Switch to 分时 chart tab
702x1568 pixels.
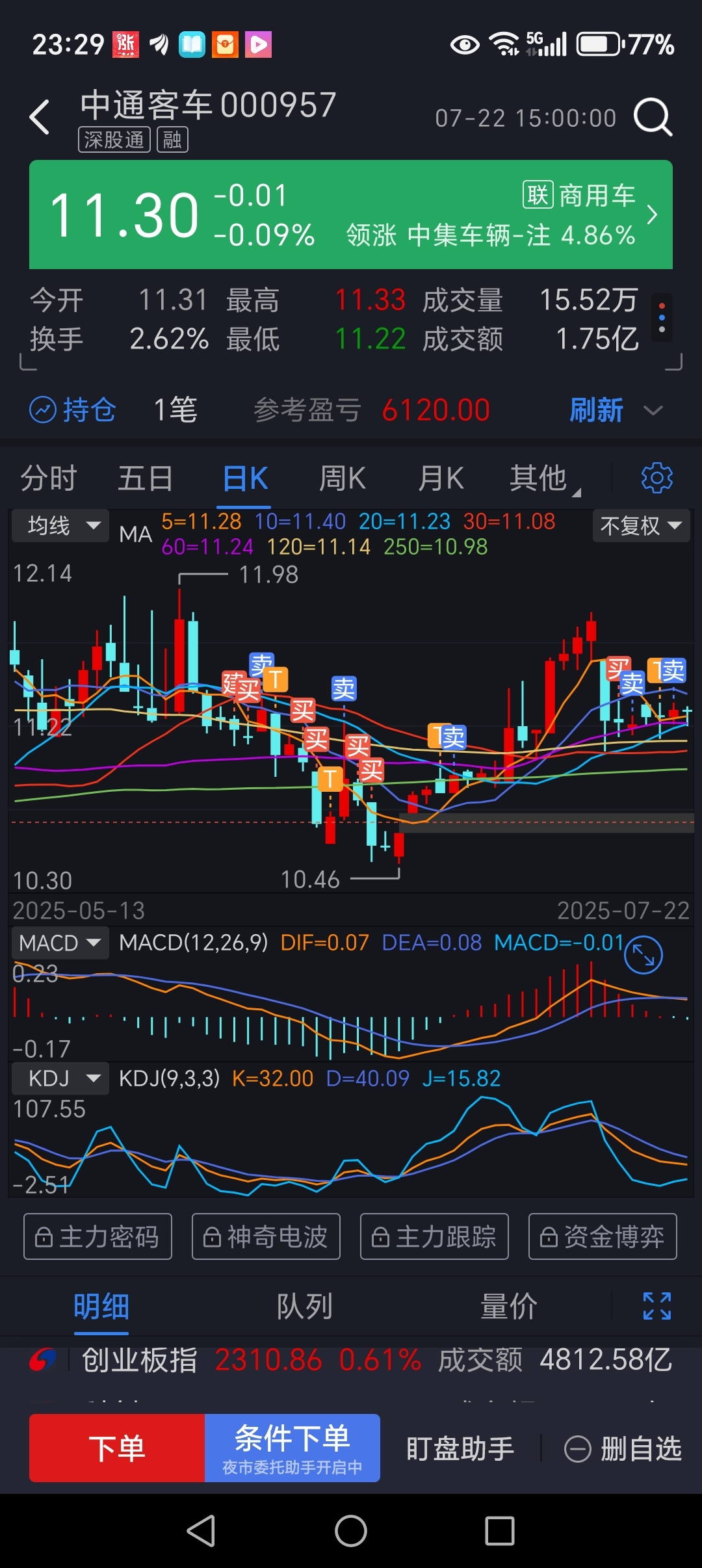[x=49, y=478]
